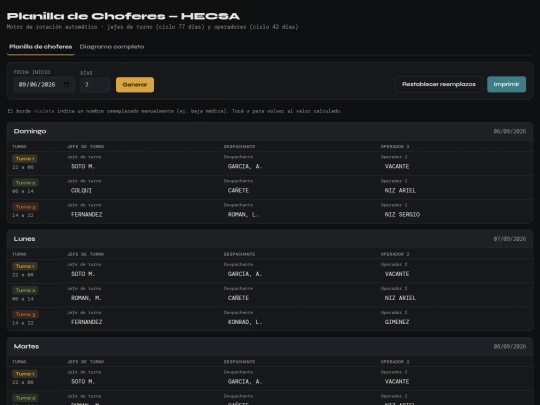
Task: Select NIZ SERGIO in Domingo Turno 3
Action: 402,215
